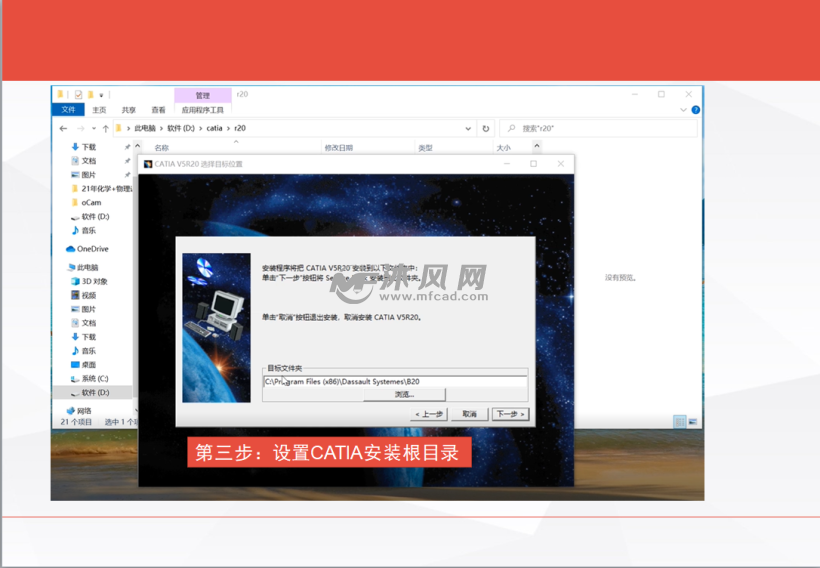Select the 管理 contextual tab
The image size is (820, 568).
[202, 95]
